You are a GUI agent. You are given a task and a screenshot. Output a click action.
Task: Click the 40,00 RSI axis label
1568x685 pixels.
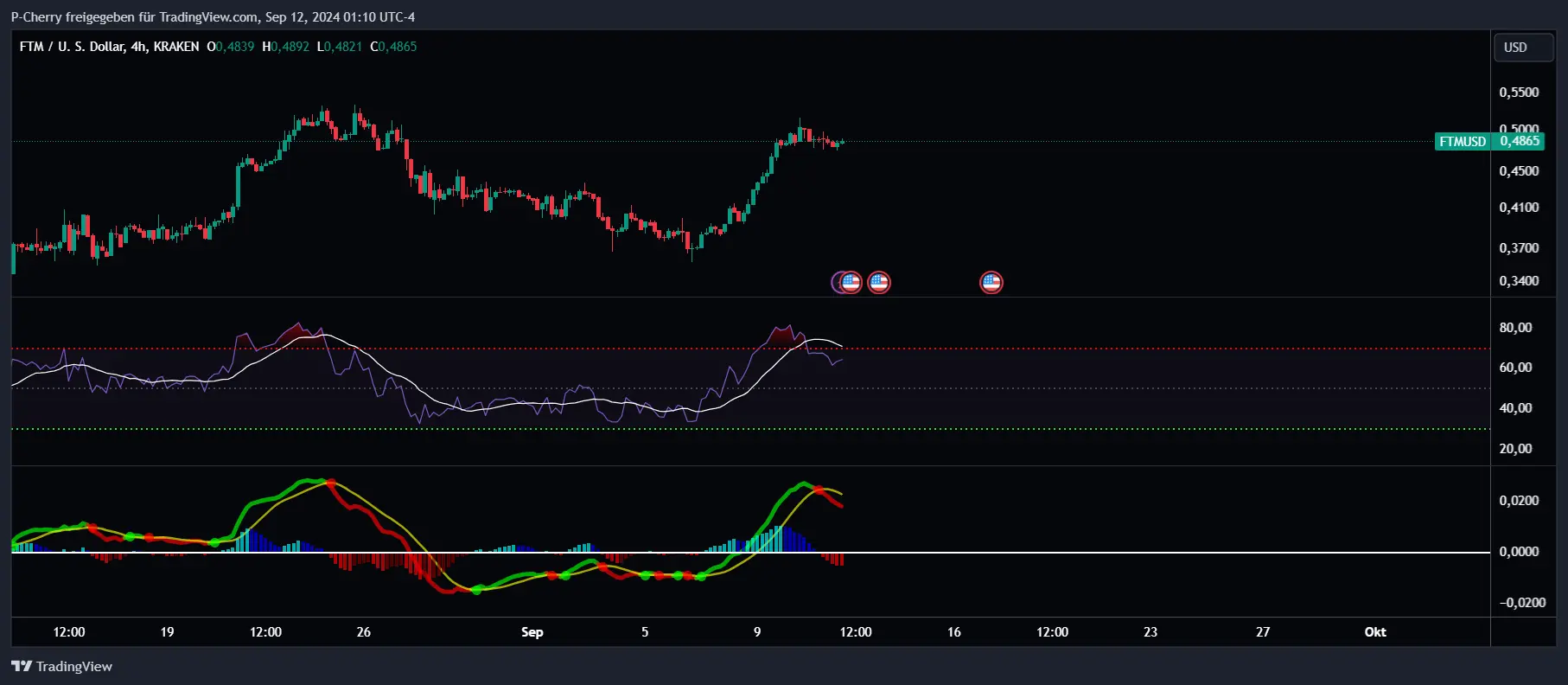[x=1515, y=408]
